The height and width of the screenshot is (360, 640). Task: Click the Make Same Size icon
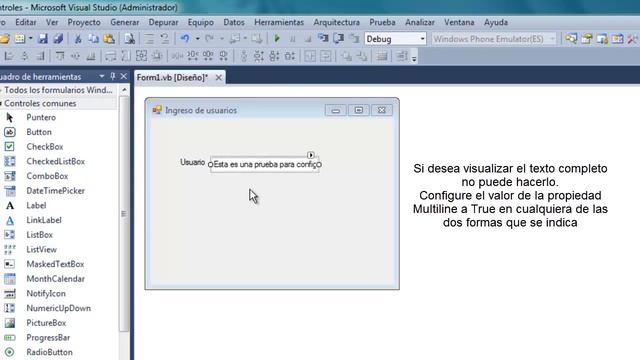click(x=141, y=56)
